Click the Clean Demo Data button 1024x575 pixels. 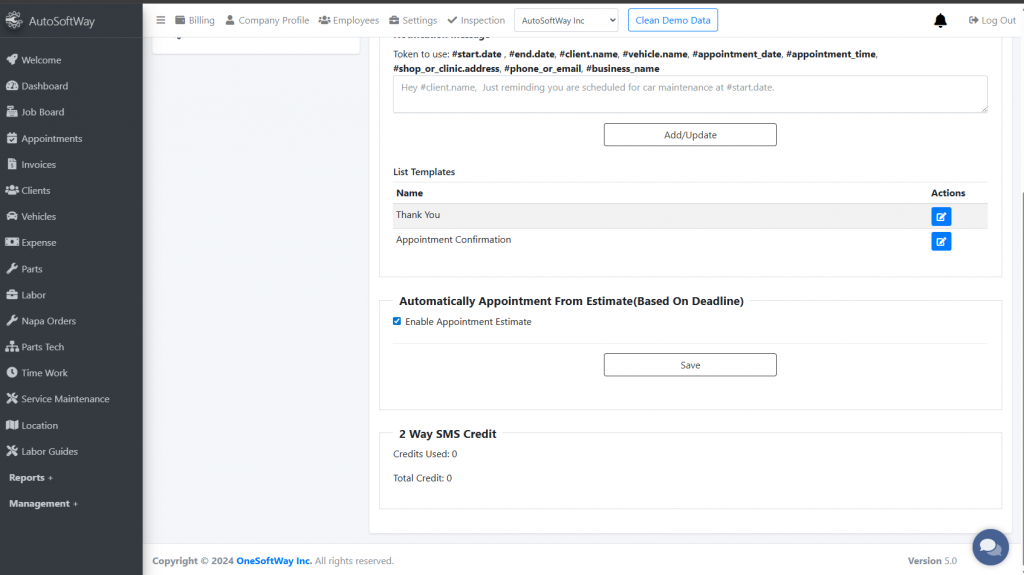pyautogui.click(x=673, y=20)
